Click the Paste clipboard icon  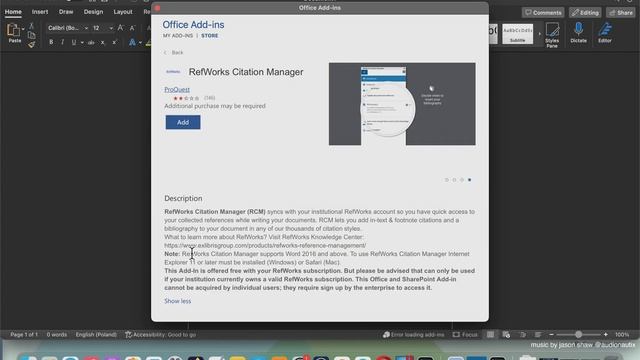point(13,31)
